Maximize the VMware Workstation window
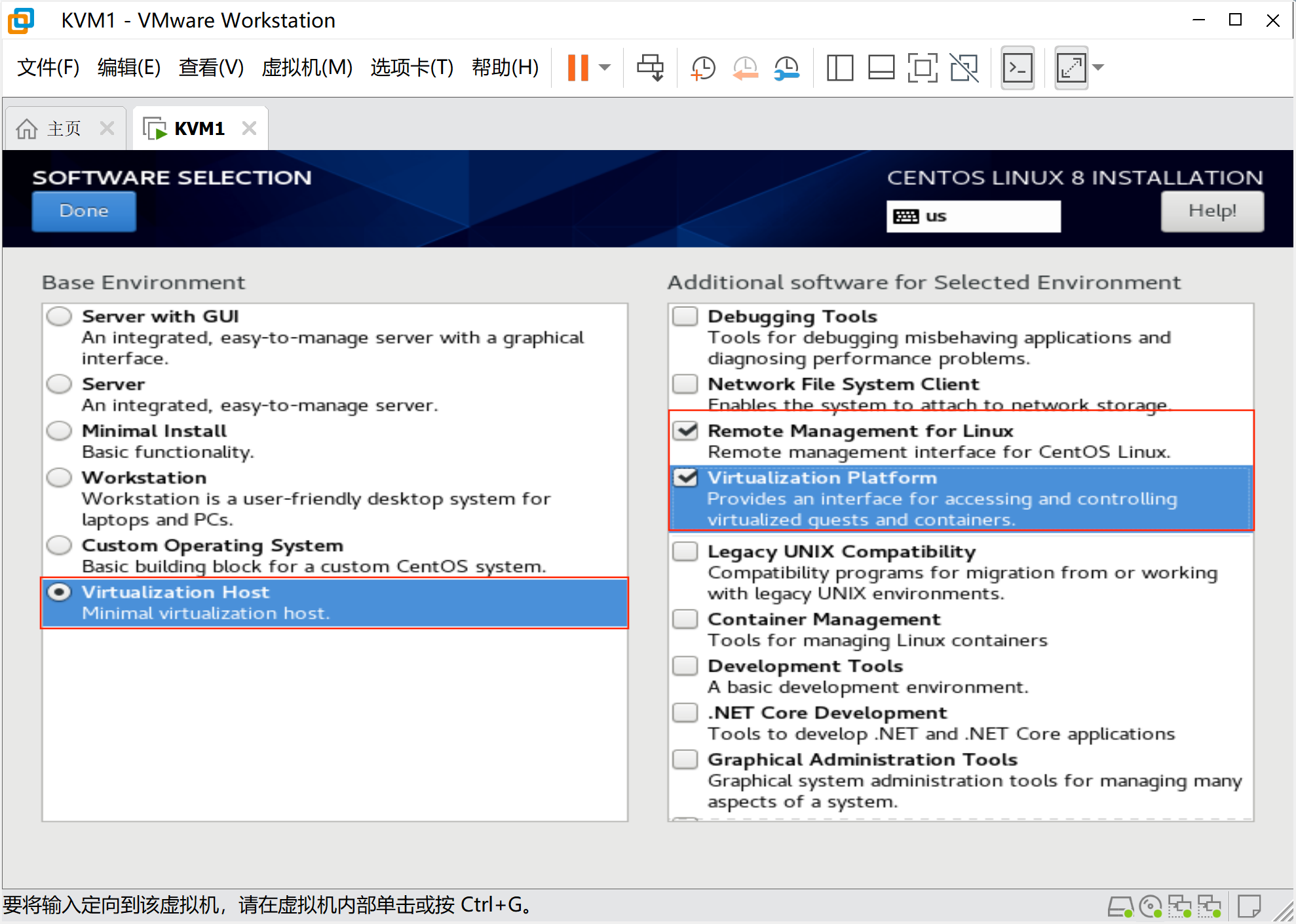 (x=1235, y=20)
